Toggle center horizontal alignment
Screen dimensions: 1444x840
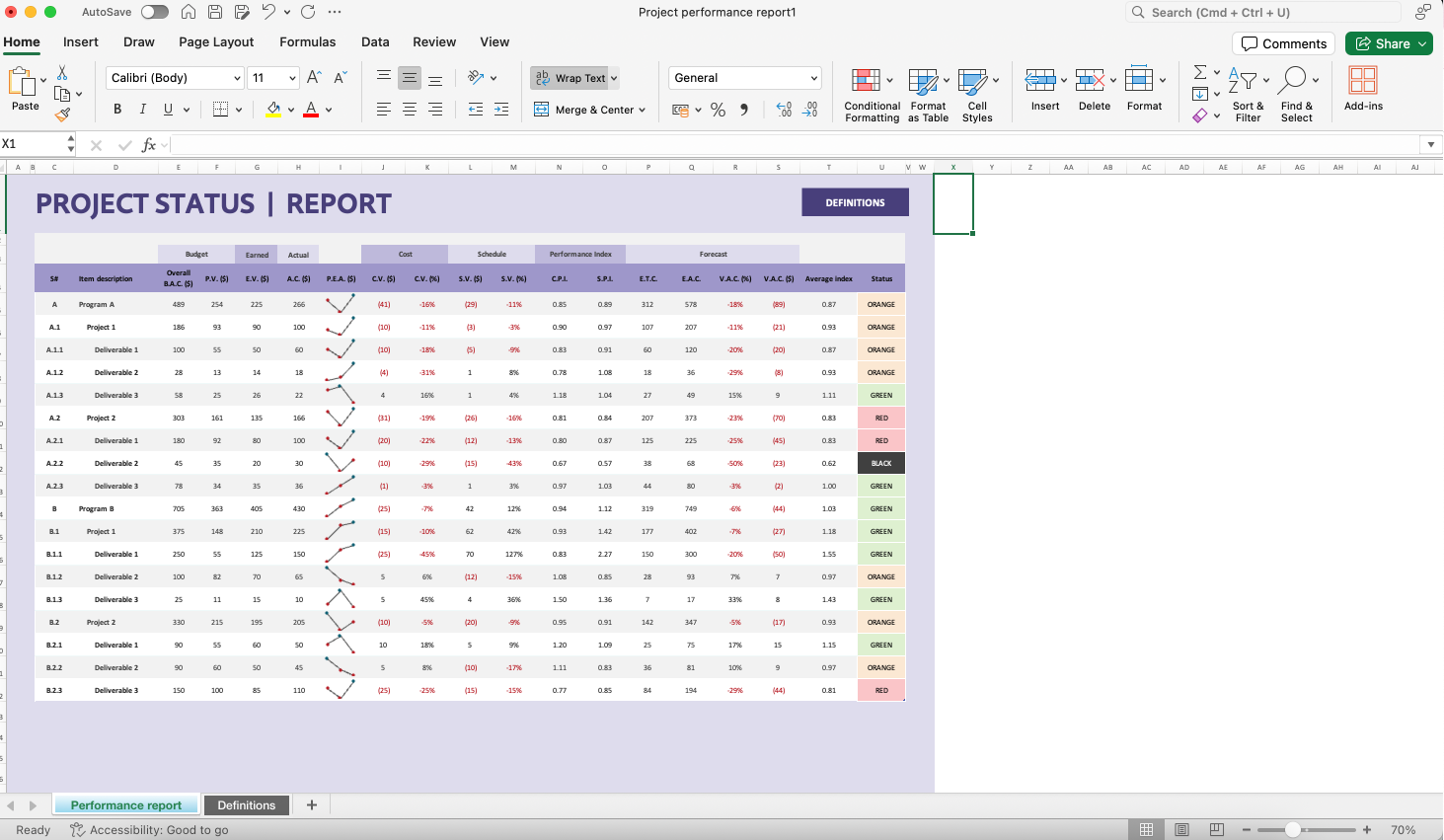point(410,110)
